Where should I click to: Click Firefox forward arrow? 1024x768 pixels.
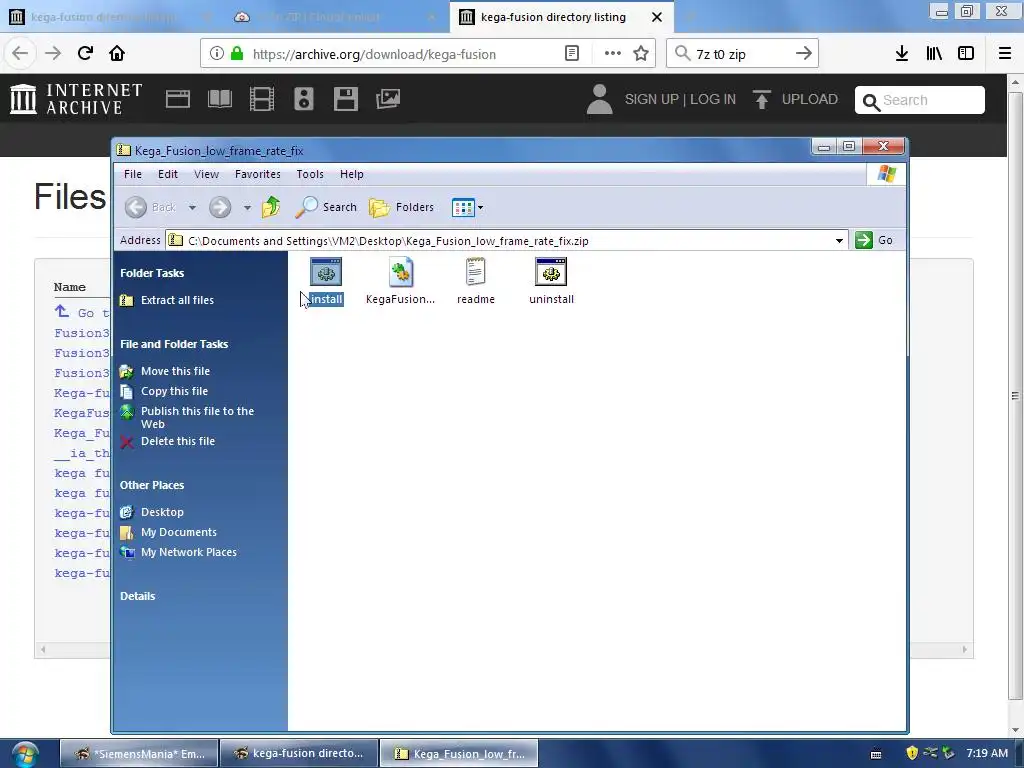click(x=53, y=54)
